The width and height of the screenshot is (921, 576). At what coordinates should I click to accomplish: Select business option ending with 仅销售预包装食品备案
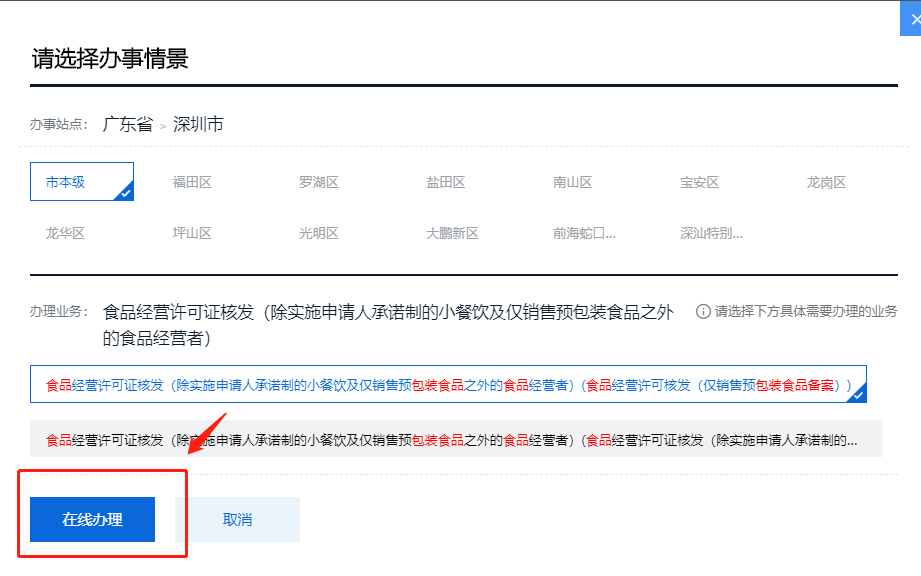[x=448, y=384]
